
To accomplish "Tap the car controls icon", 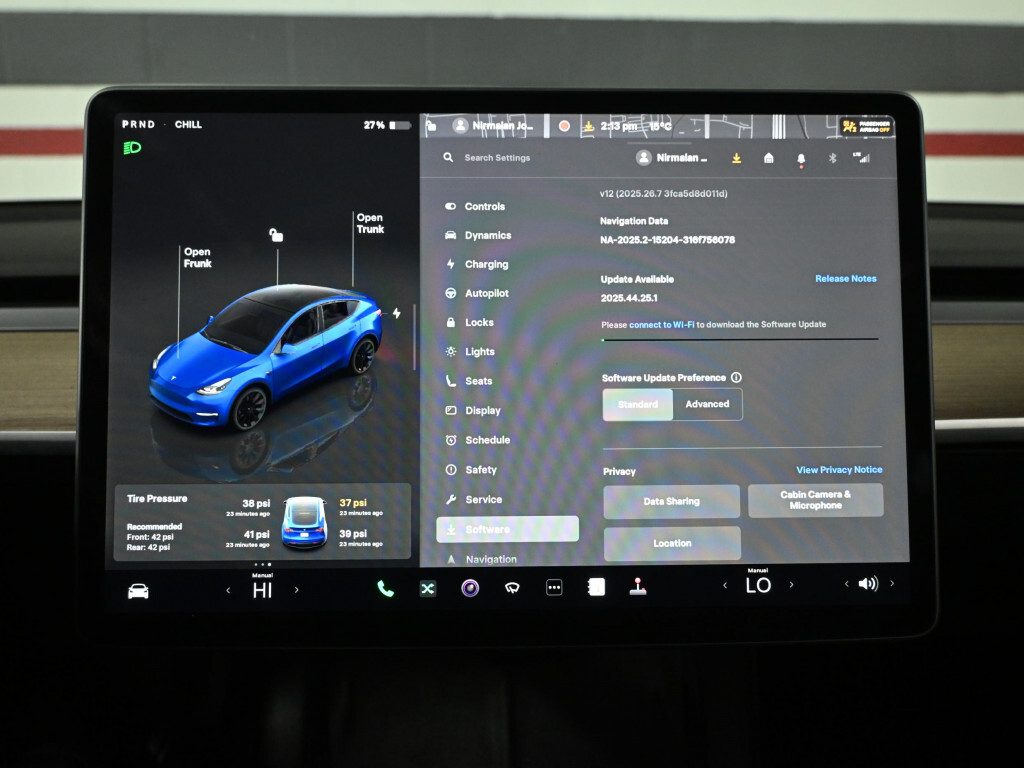I will coord(138,591).
